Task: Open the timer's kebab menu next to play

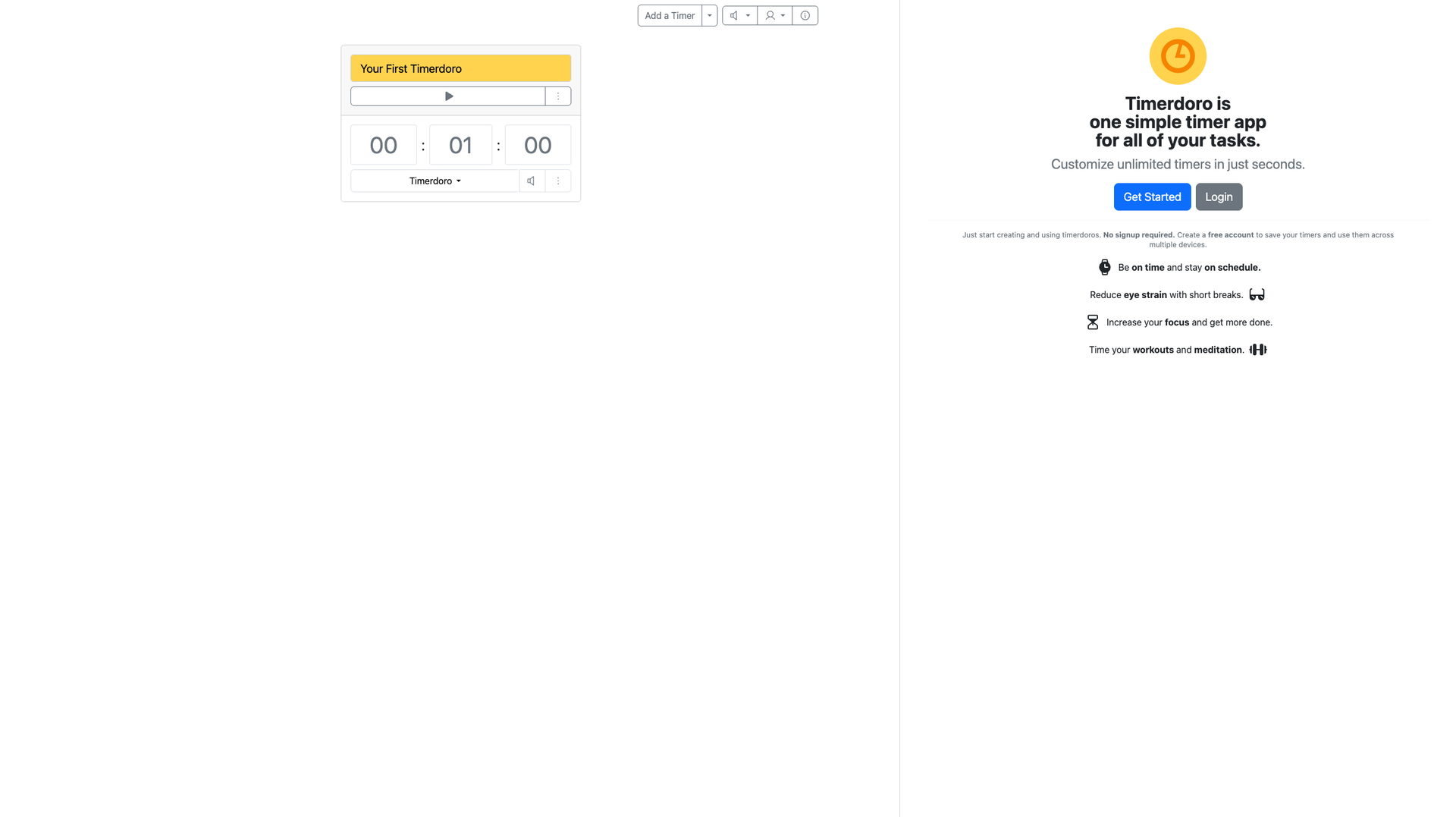Action: coord(557,96)
